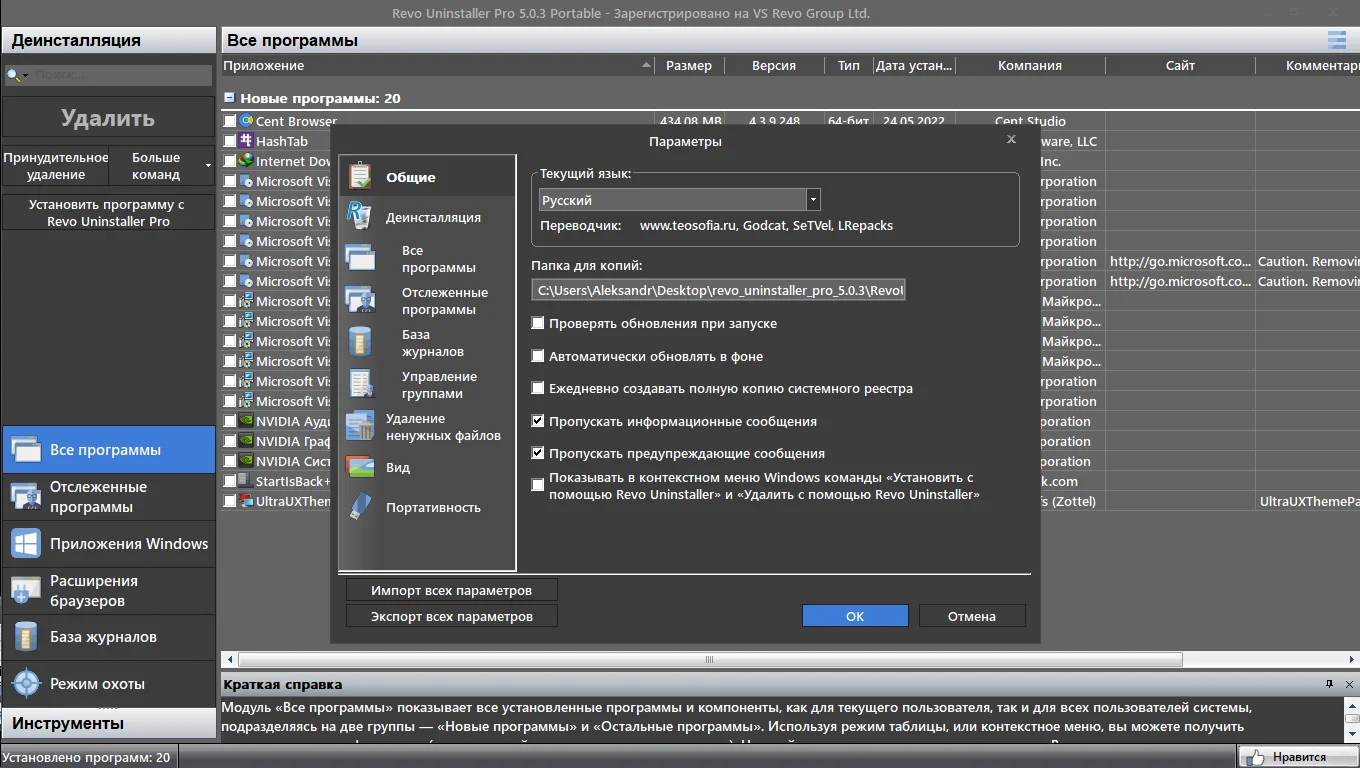Open the Режим охоты crosshair icon

tap(26, 684)
